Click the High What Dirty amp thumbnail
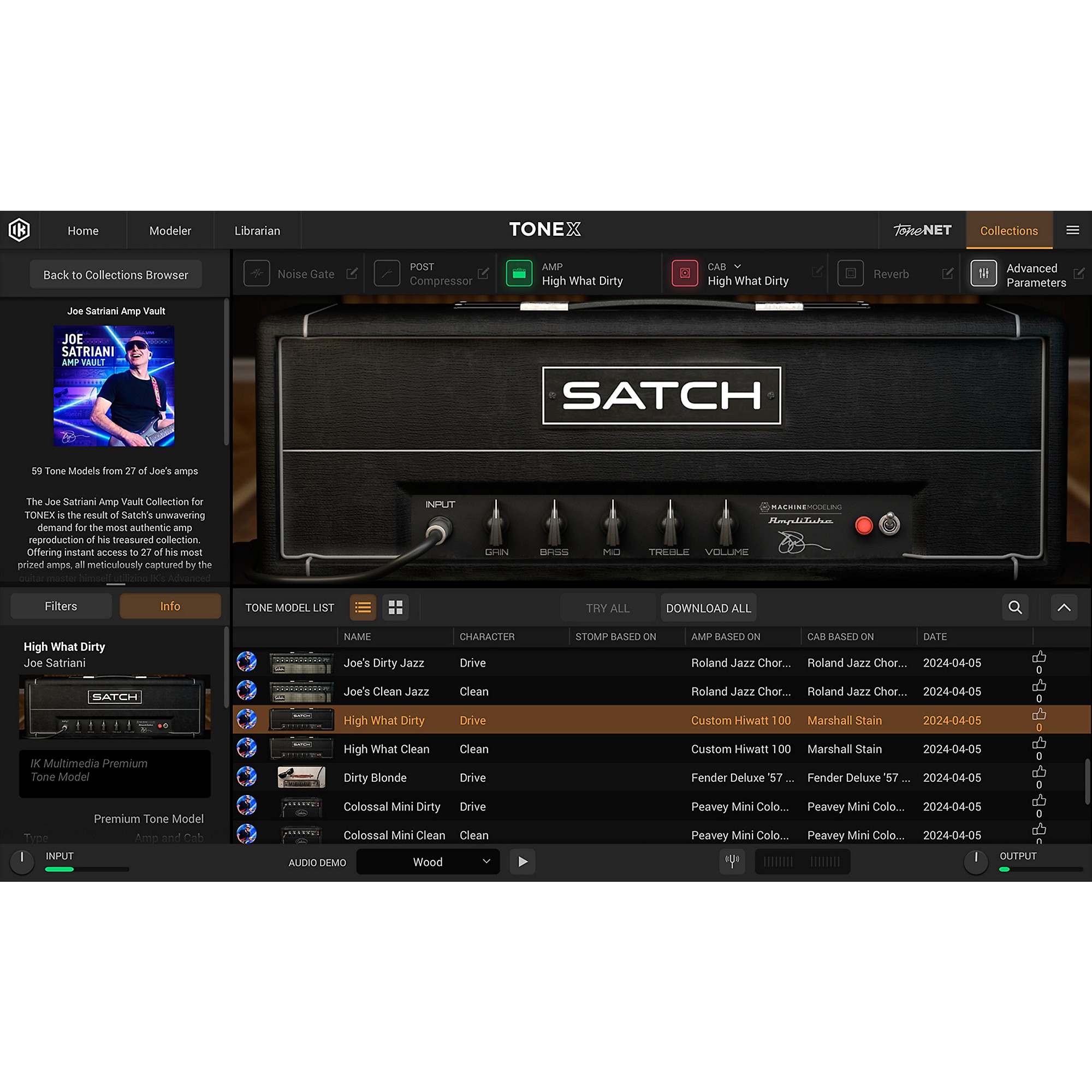 click(301, 720)
